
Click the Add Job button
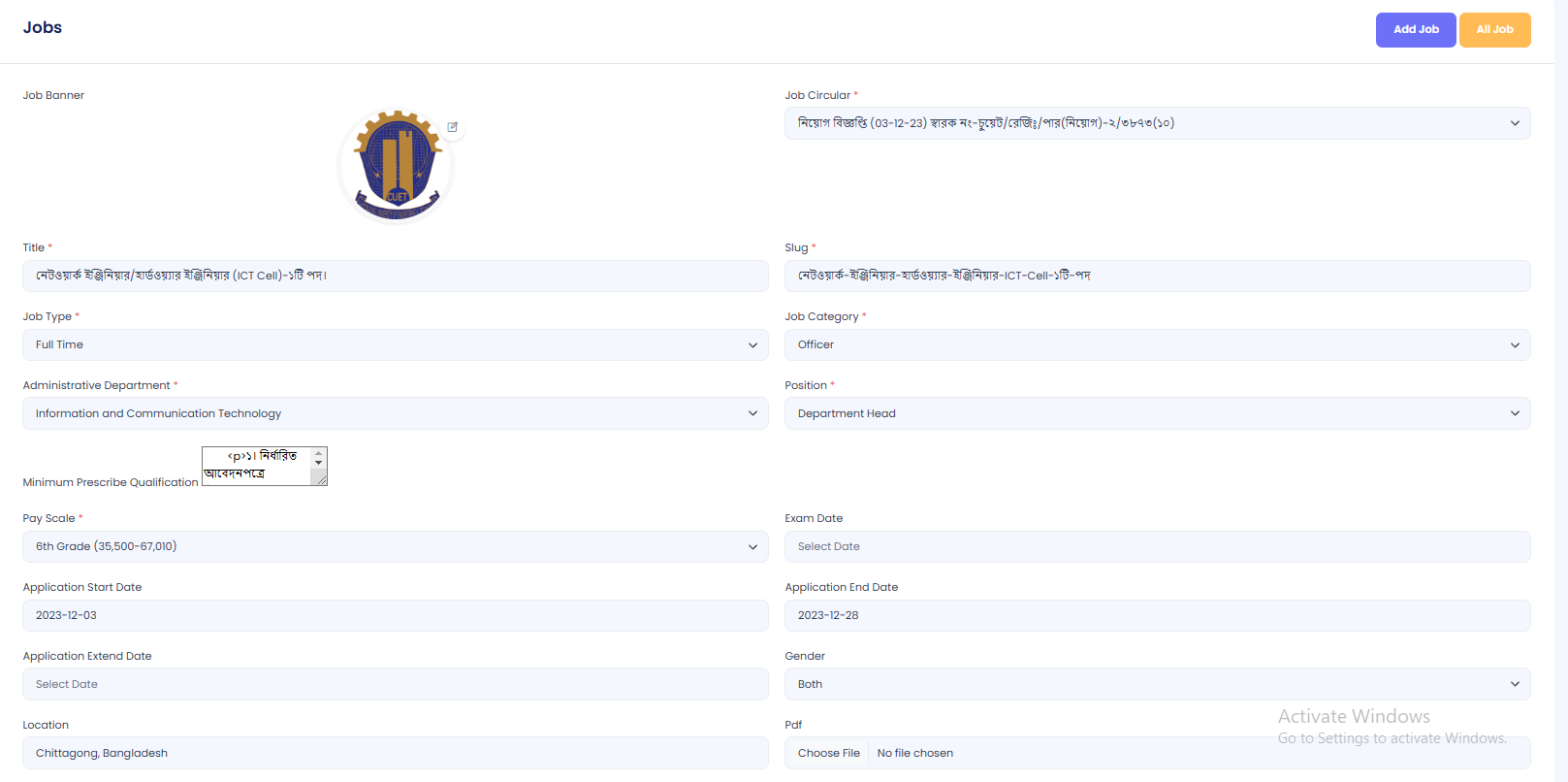click(1415, 30)
